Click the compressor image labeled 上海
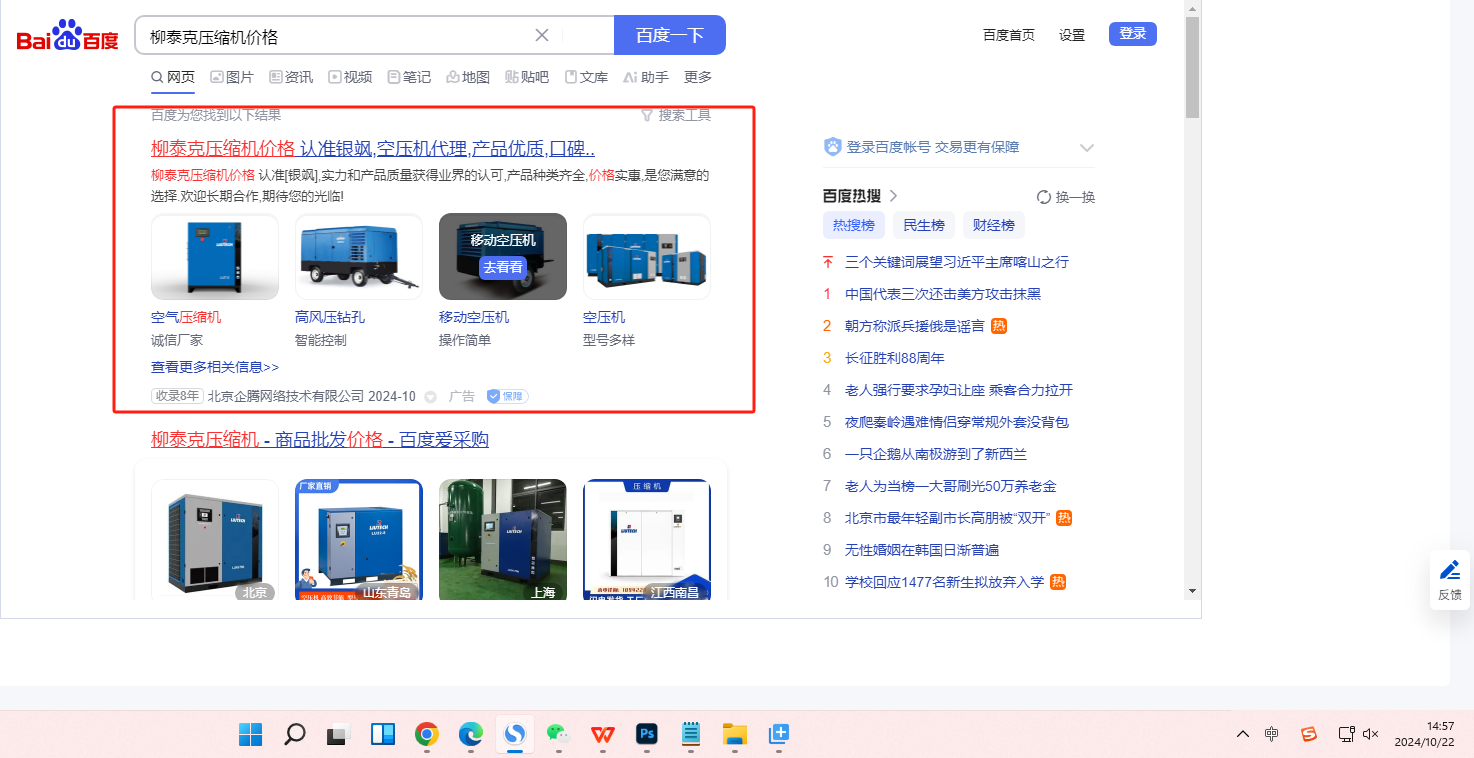Image resolution: width=1474 pixels, height=758 pixels. 503,540
